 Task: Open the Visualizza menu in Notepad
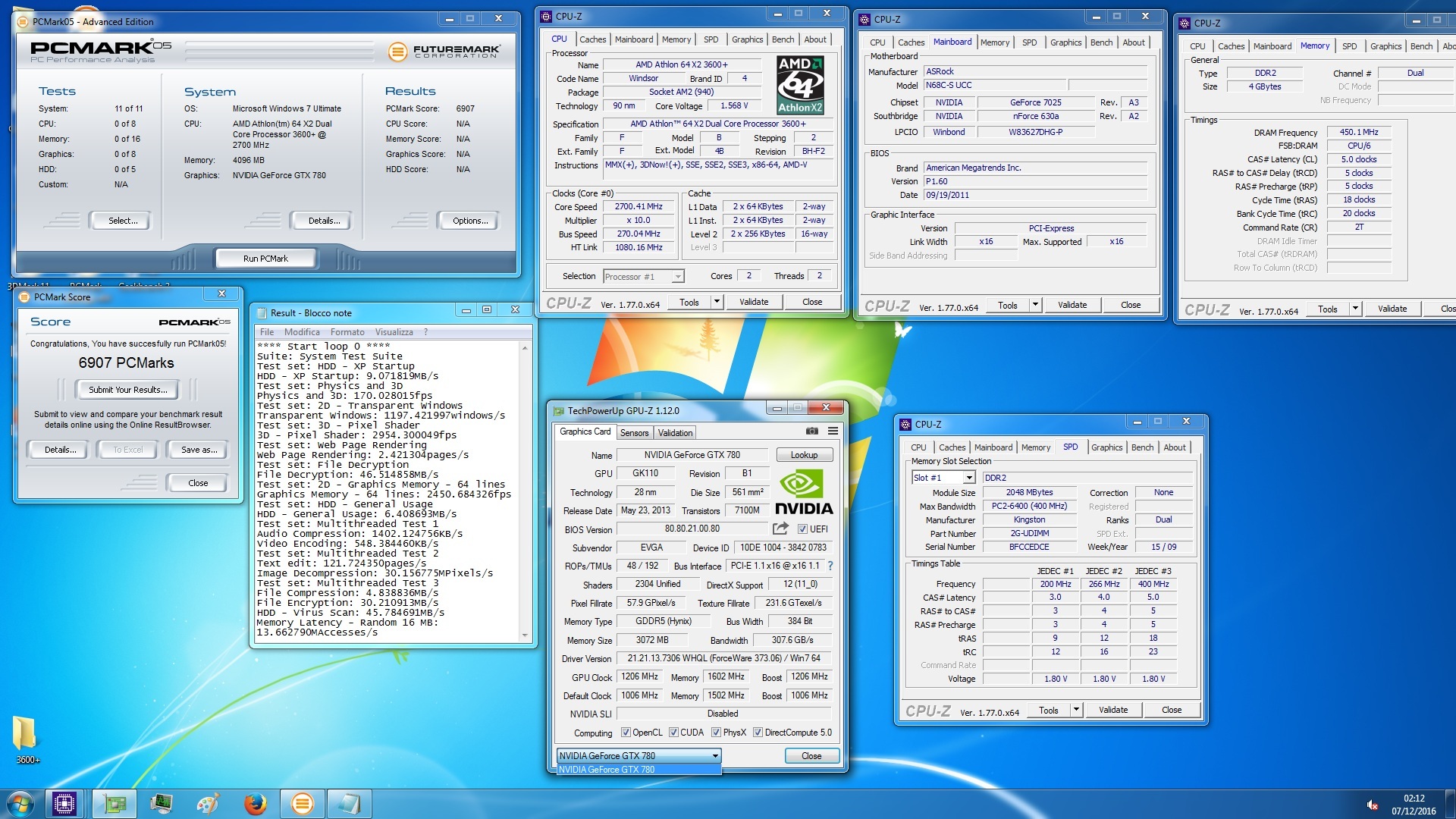click(x=394, y=332)
